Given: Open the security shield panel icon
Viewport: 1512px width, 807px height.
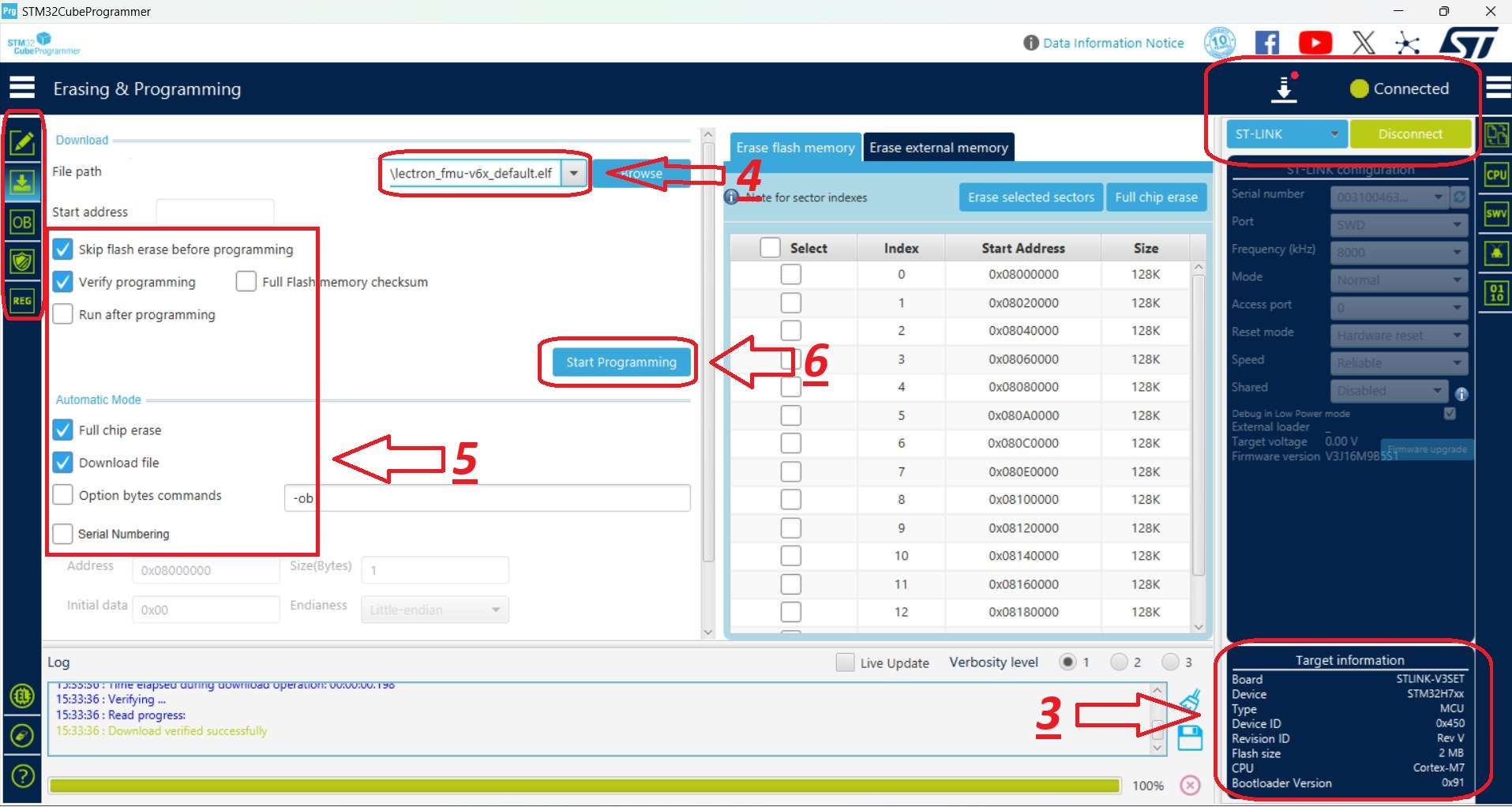Looking at the screenshot, I should pyautogui.click(x=22, y=261).
